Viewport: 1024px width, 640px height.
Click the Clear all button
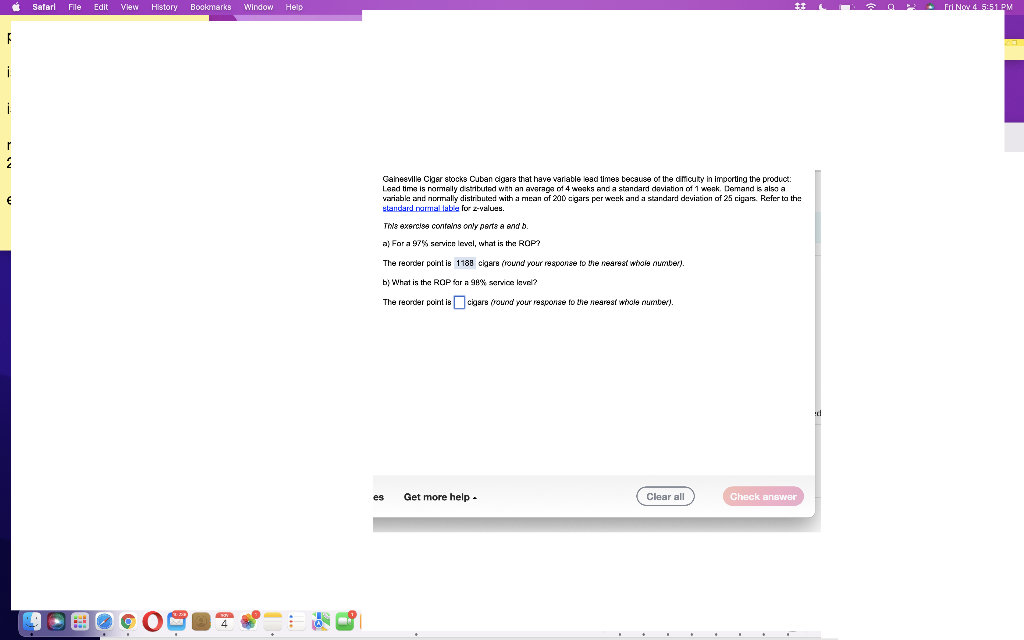[x=665, y=496]
